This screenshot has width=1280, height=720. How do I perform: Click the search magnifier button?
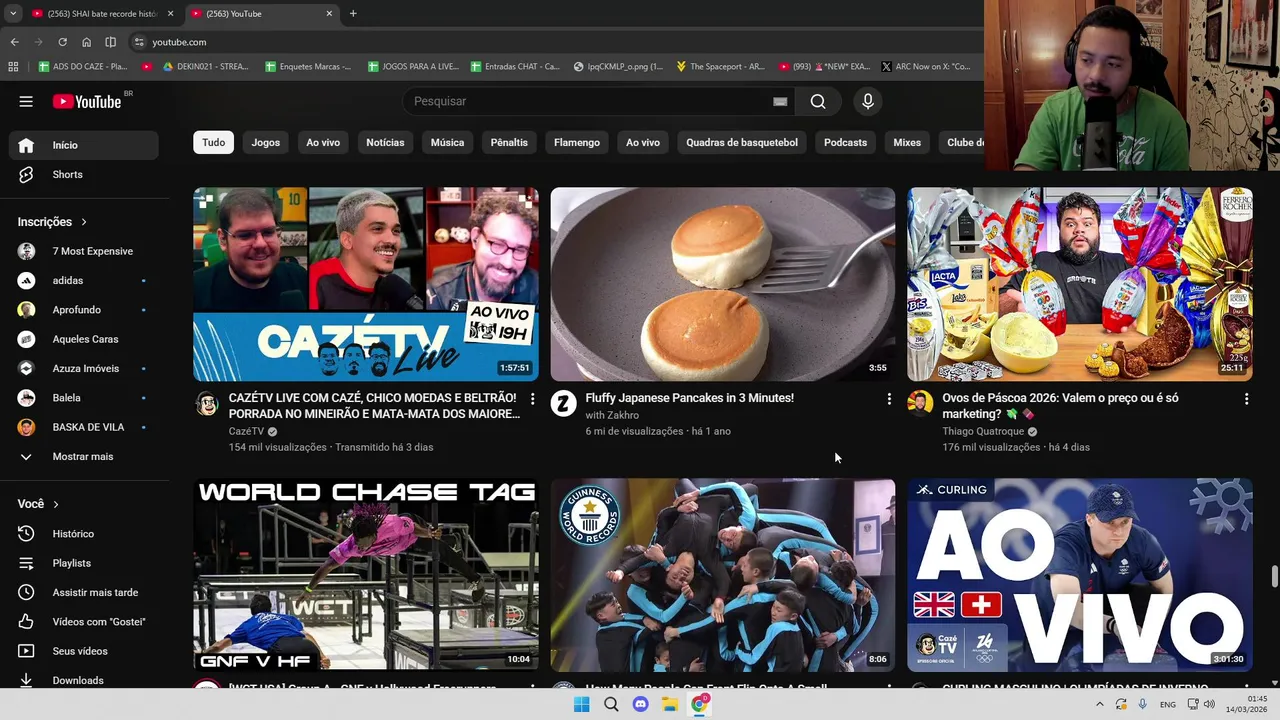[818, 101]
